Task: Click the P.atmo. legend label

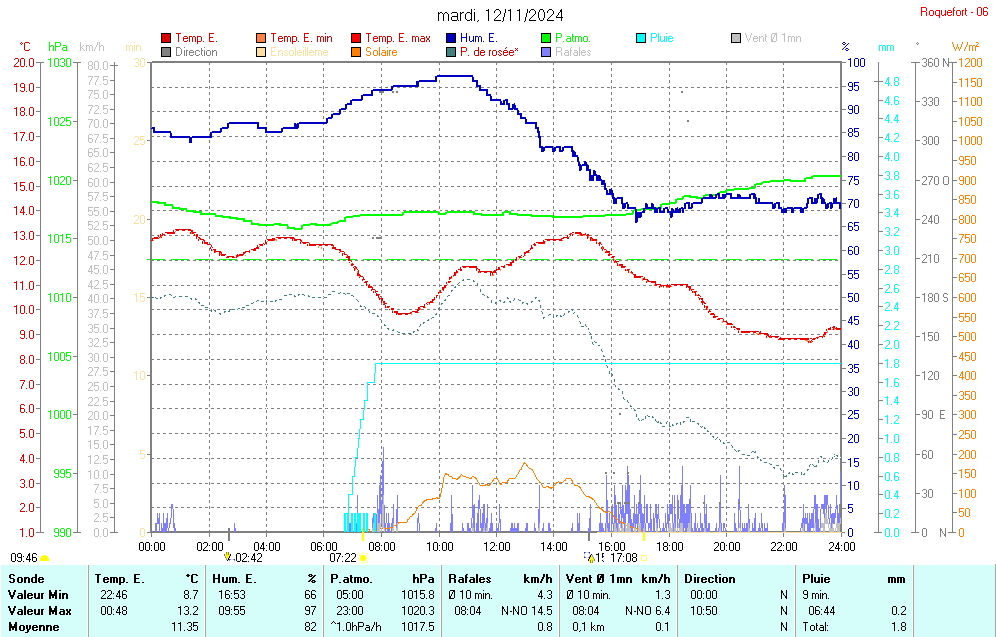Action: 573,38
